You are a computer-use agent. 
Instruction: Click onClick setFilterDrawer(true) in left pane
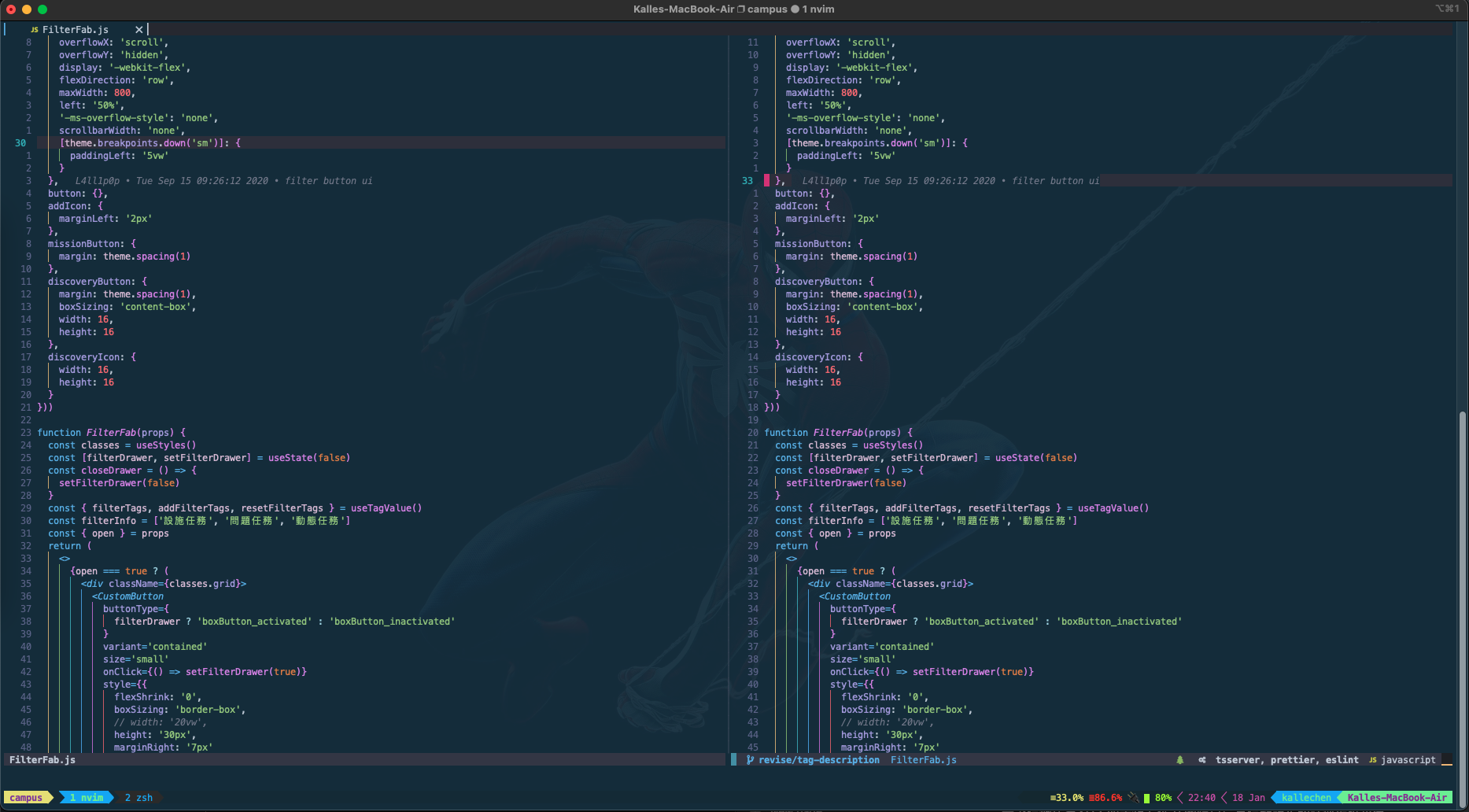click(205, 672)
